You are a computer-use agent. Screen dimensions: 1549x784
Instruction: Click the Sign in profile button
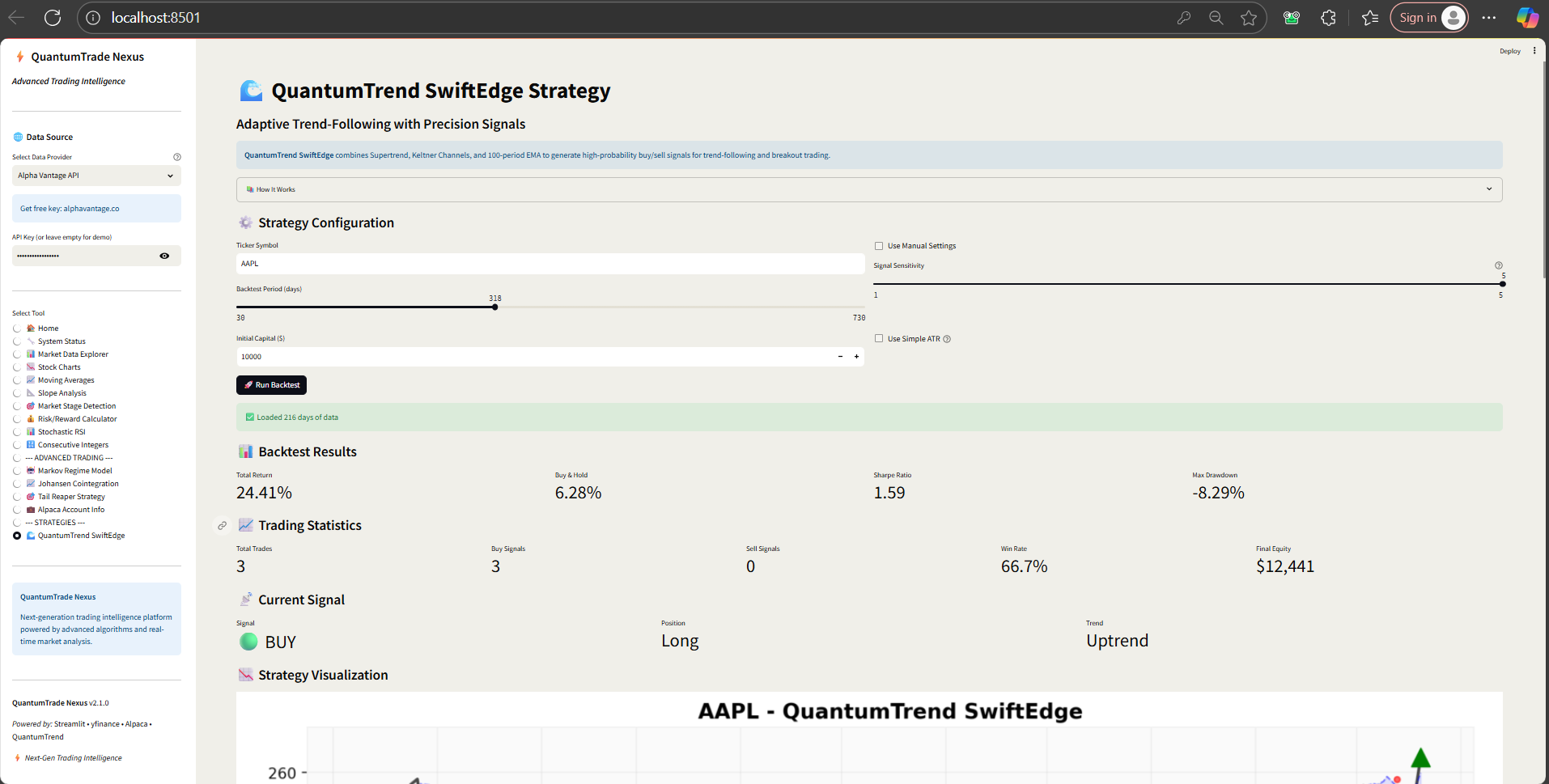(1429, 18)
